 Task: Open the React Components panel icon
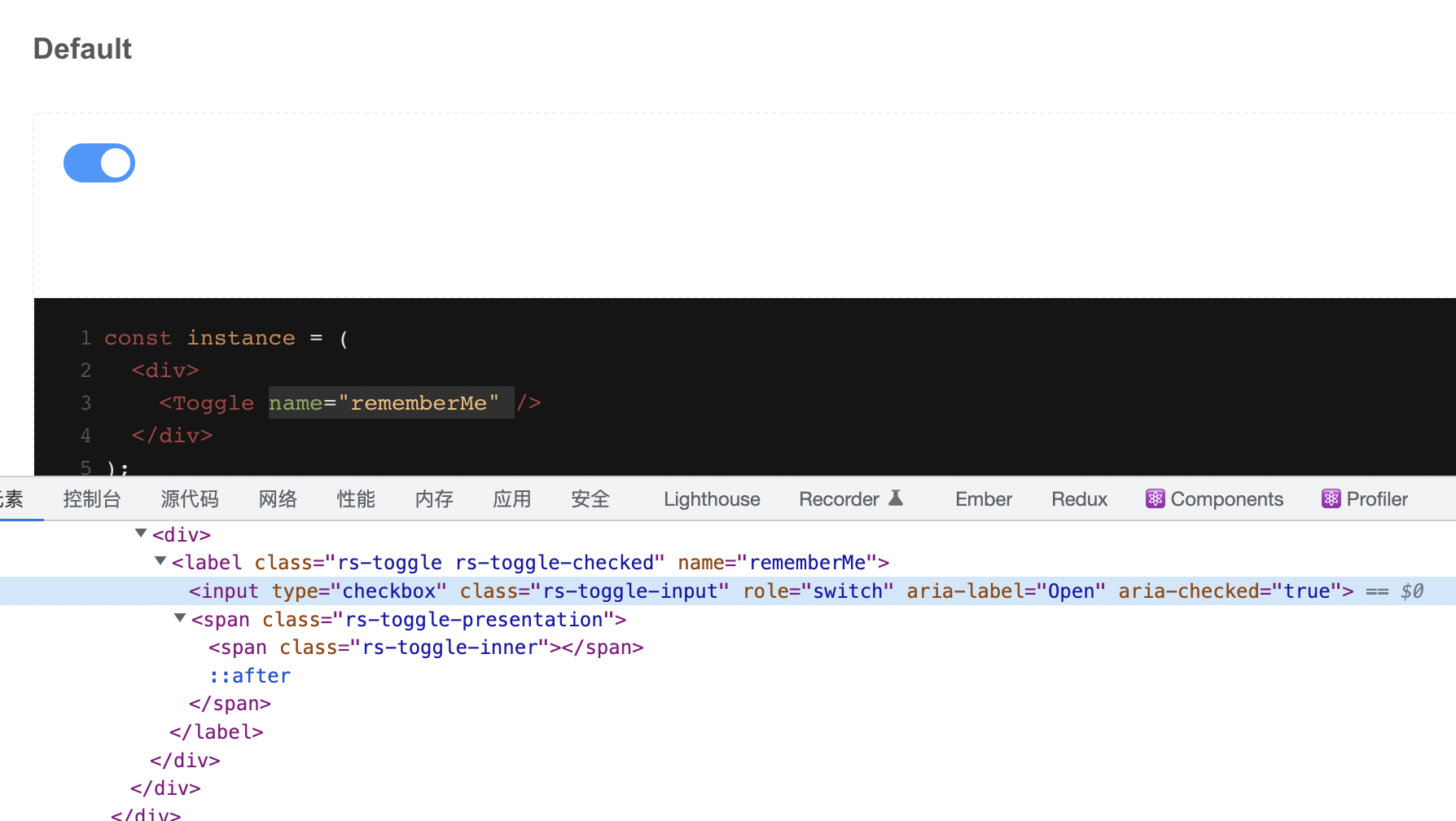click(1156, 498)
